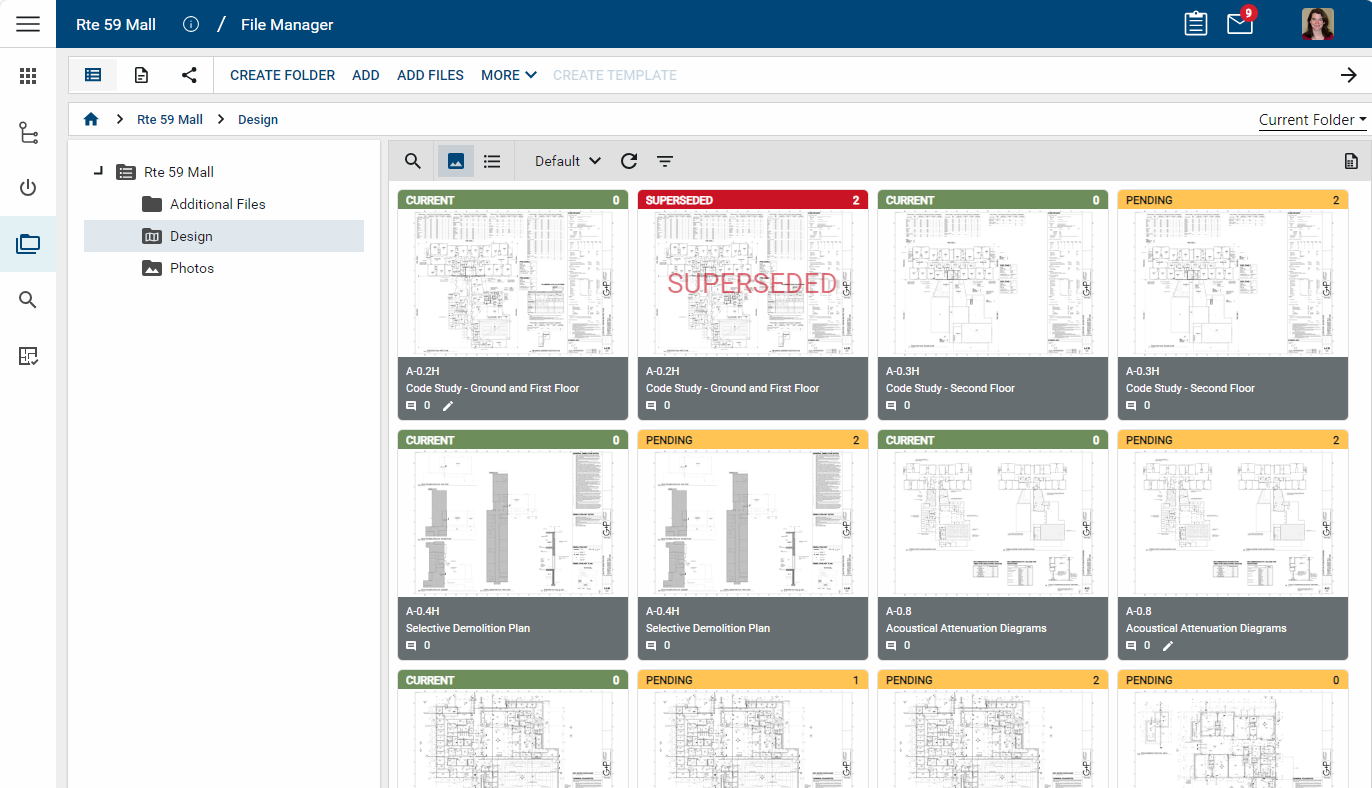Toggle the folder tree panel view
The height and width of the screenshot is (788, 1372).
pyautogui.click(x=93, y=75)
